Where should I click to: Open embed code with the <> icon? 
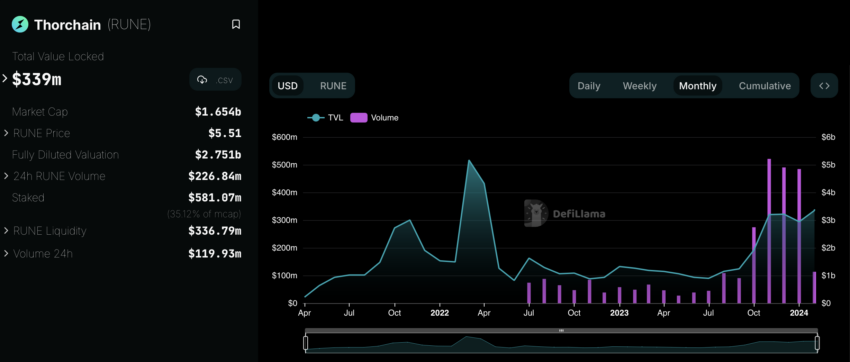pyautogui.click(x=824, y=86)
